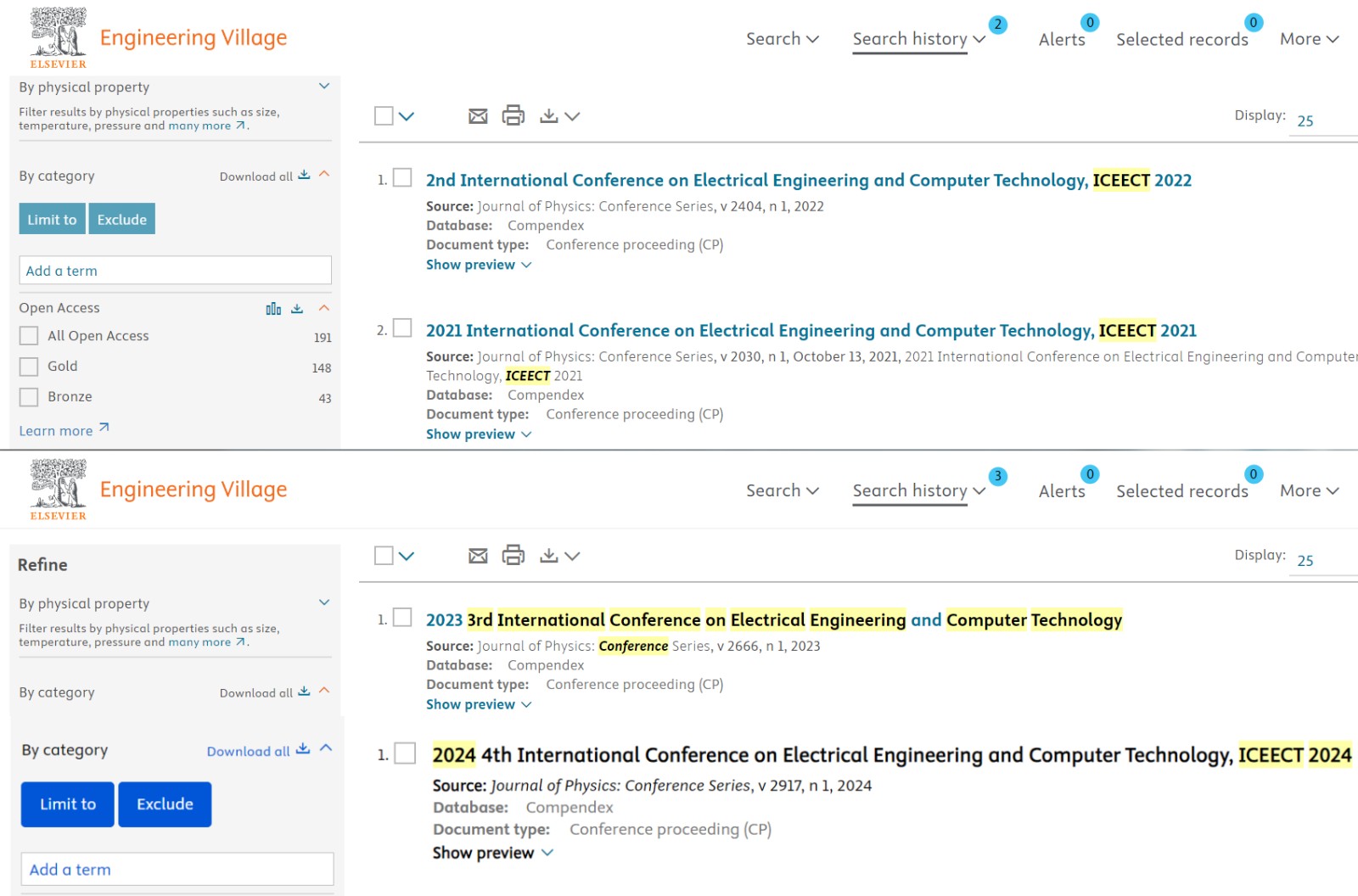Open the top Search history menu
The height and width of the screenshot is (896, 1358).
(x=918, y=39)
